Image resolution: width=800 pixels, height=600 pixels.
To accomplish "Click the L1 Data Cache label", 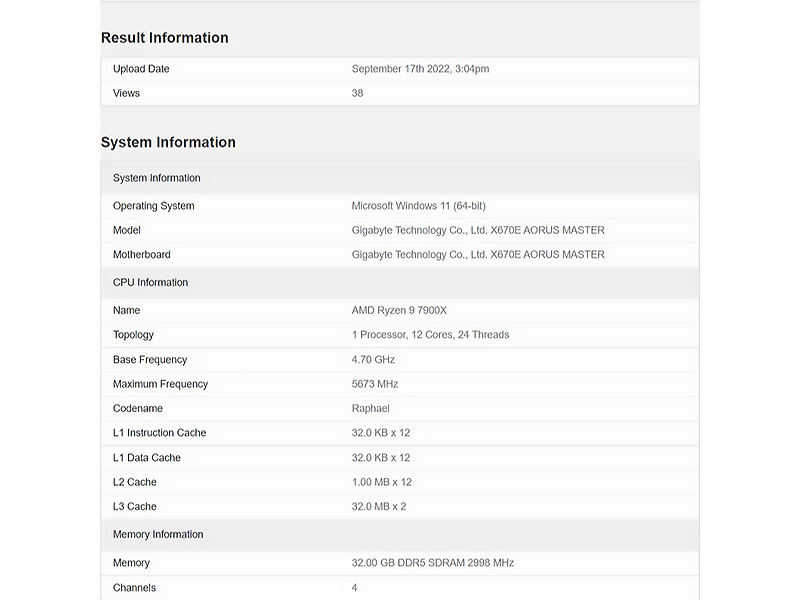I will coord(146,458).
